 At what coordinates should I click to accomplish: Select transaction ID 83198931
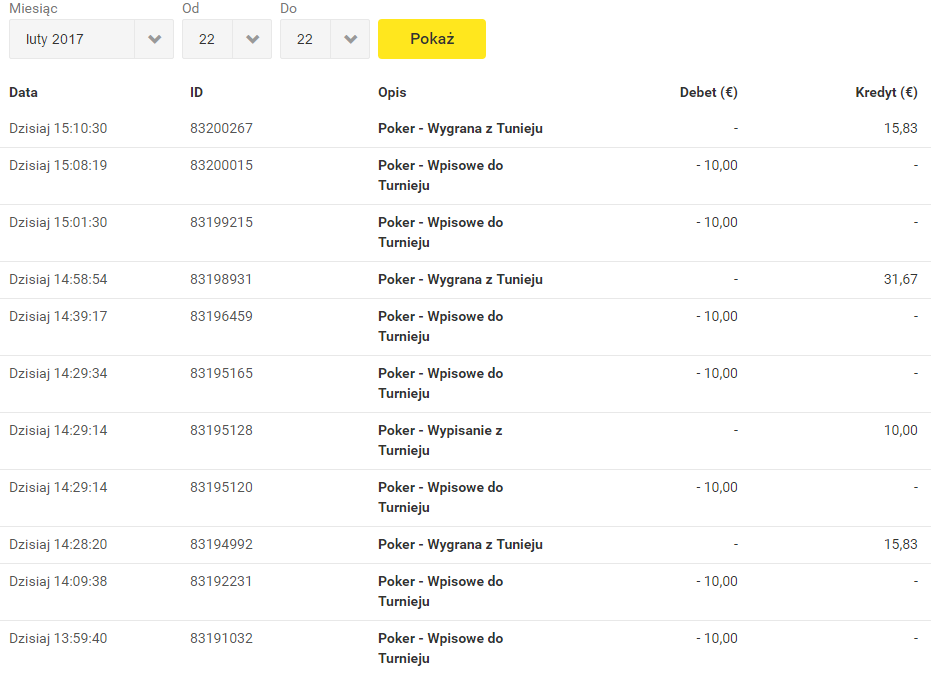point(221,279)
